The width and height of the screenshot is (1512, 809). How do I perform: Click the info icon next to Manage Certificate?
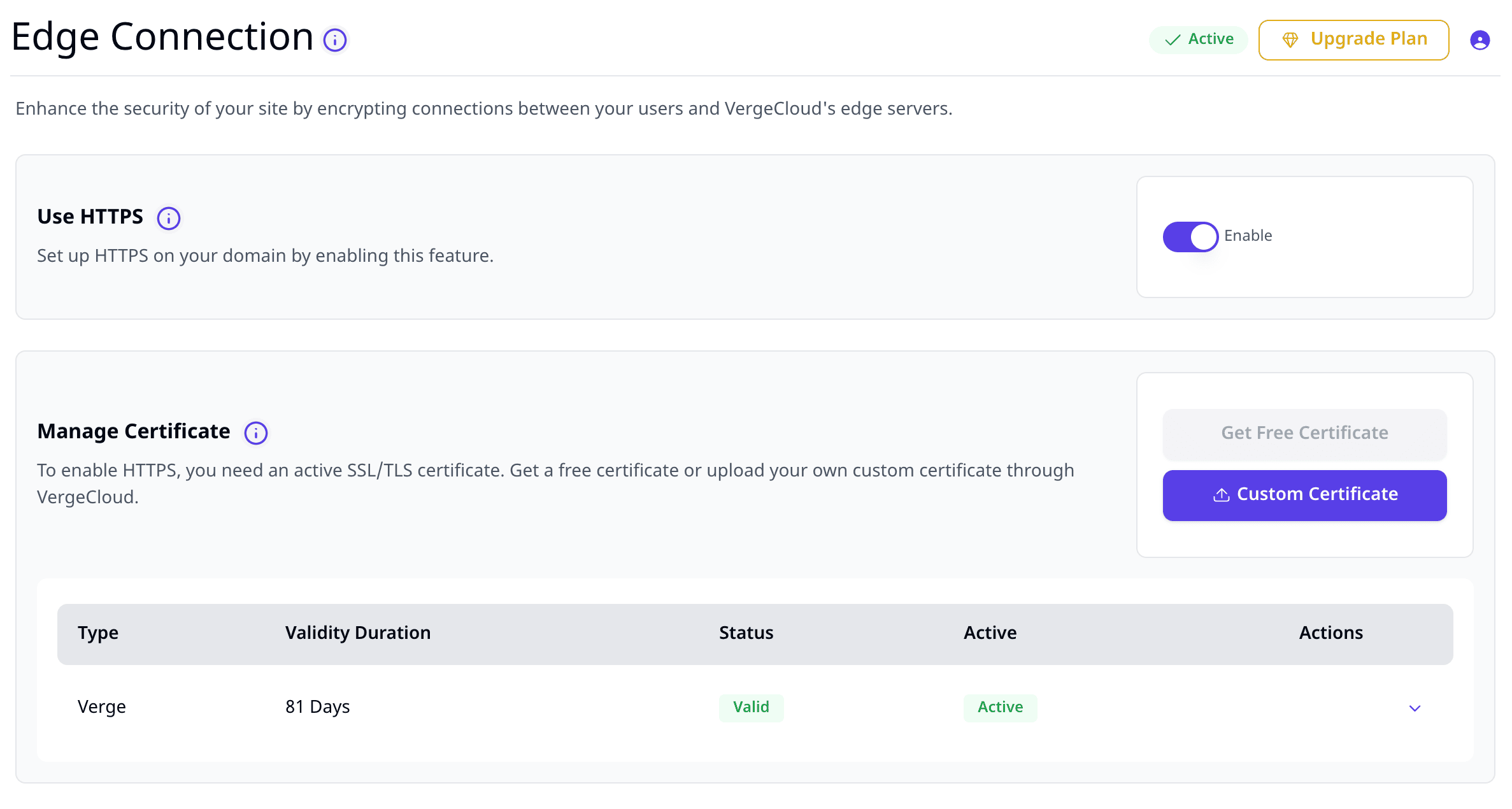[256, 433]
